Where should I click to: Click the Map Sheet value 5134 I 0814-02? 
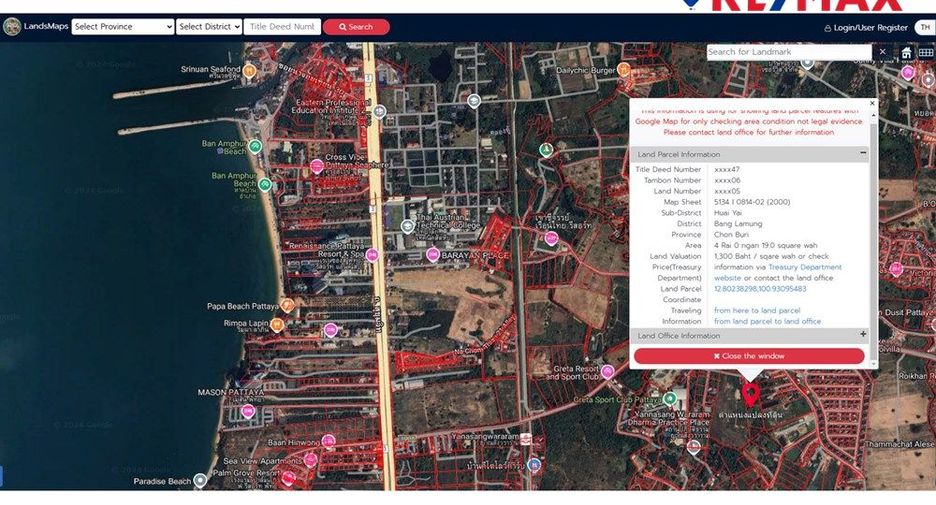coord(752,202)
